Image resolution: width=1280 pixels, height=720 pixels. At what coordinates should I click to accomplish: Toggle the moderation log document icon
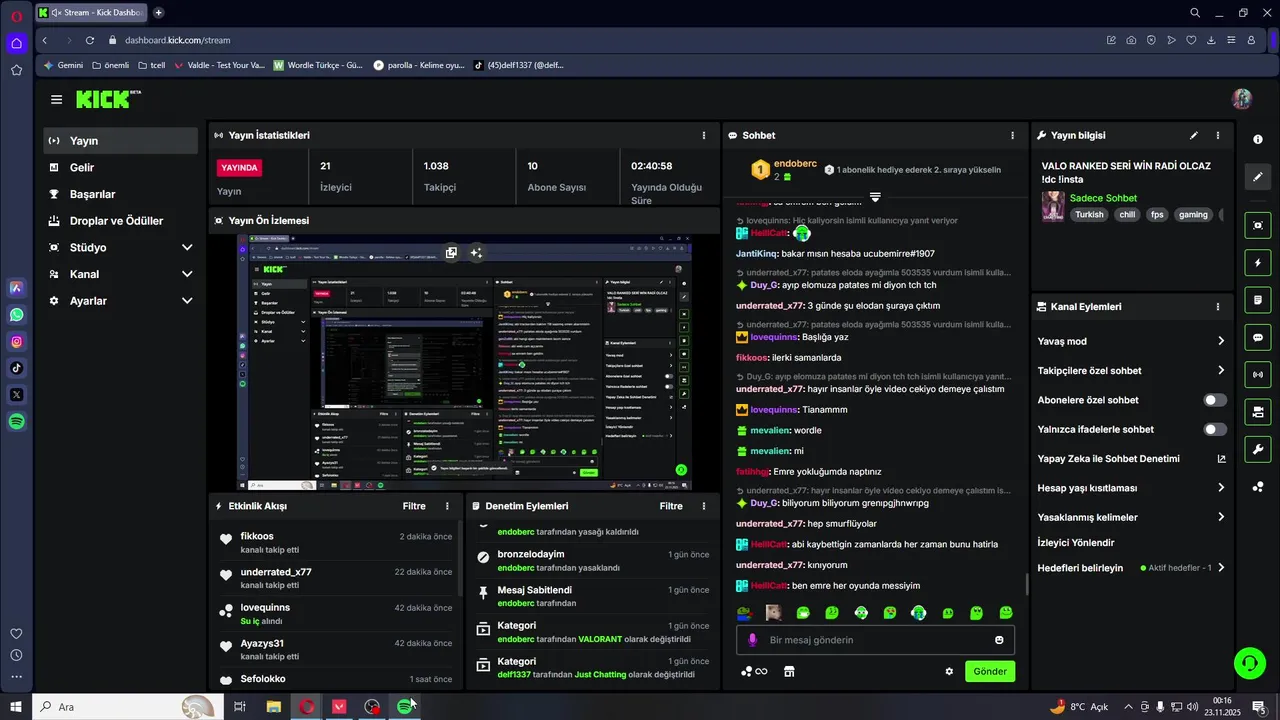click(1258, 300)
